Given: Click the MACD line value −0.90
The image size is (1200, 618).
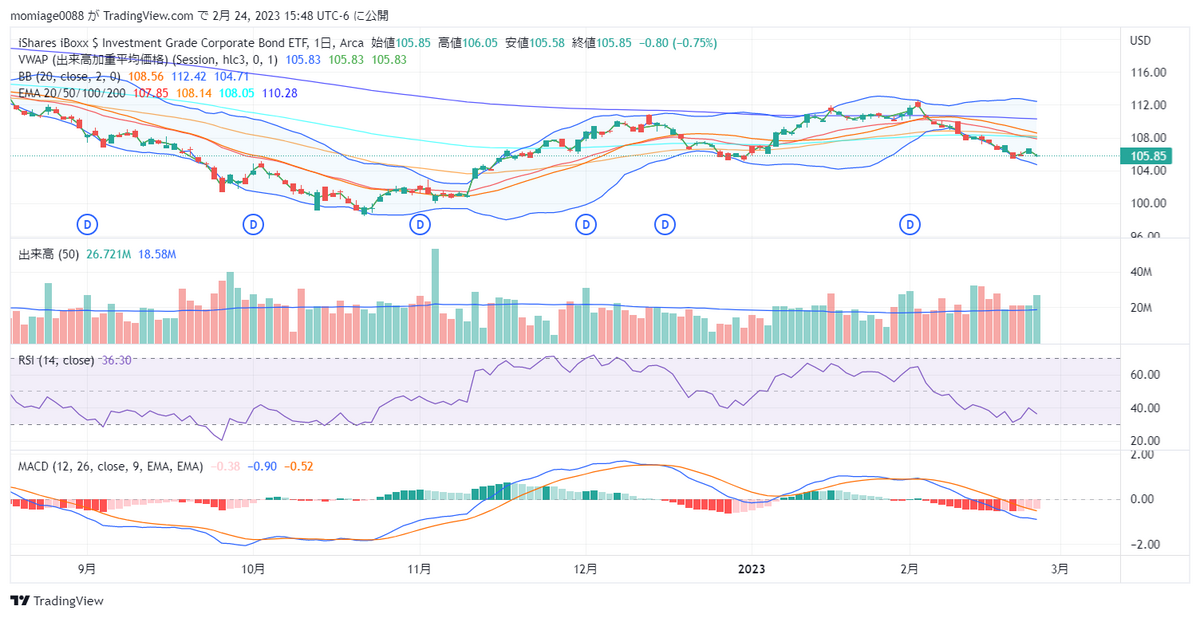Looking at the screenshot, I should coord(262,466).
